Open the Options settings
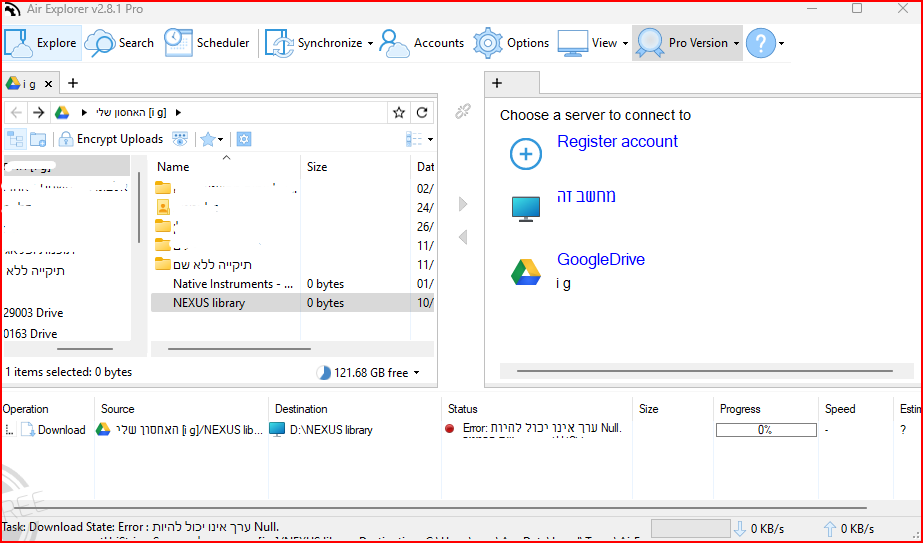This screenshot has width=923, height=543. [x=511, y=43]
